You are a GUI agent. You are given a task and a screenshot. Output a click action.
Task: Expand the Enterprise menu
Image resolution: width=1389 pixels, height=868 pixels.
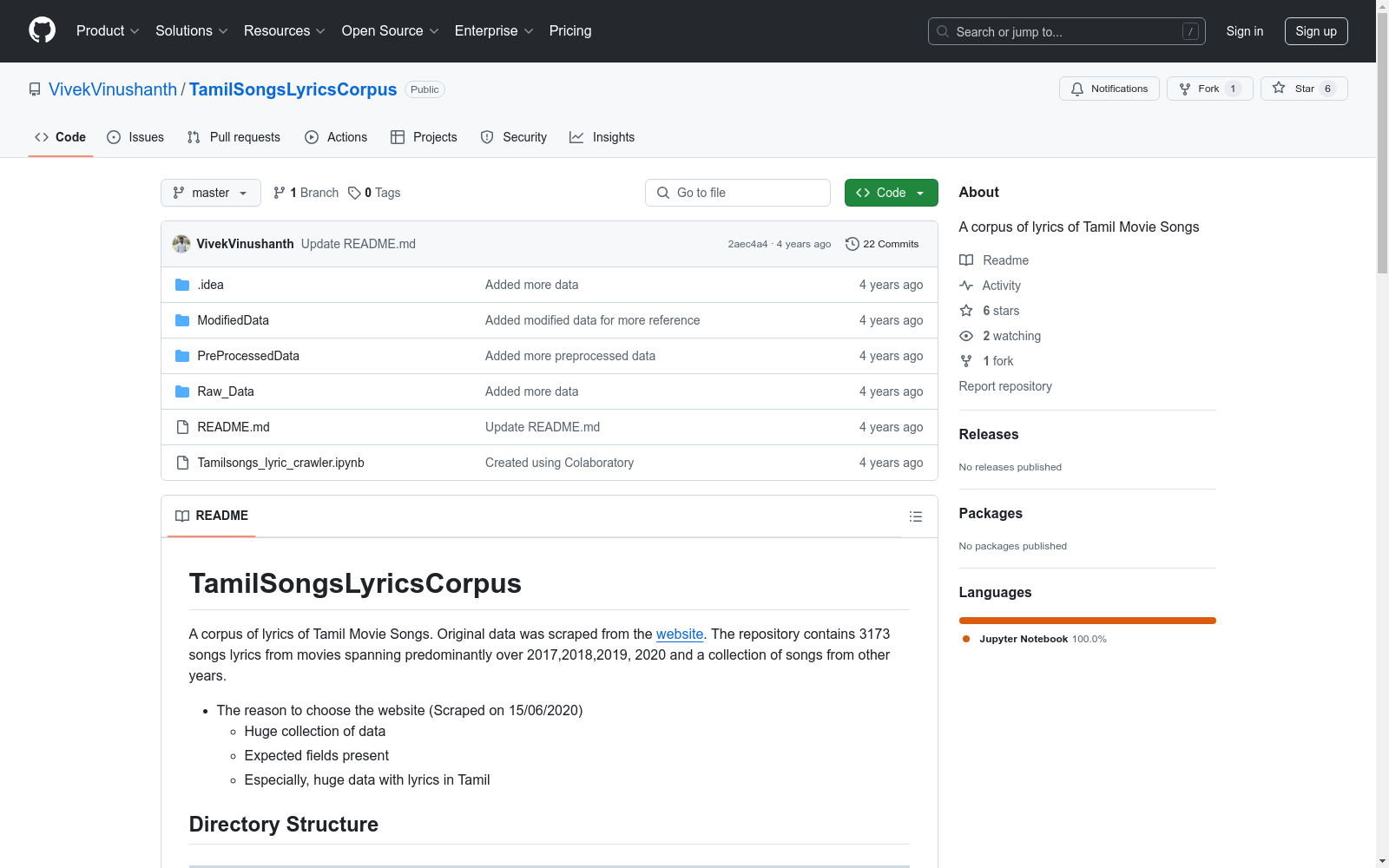494,30
